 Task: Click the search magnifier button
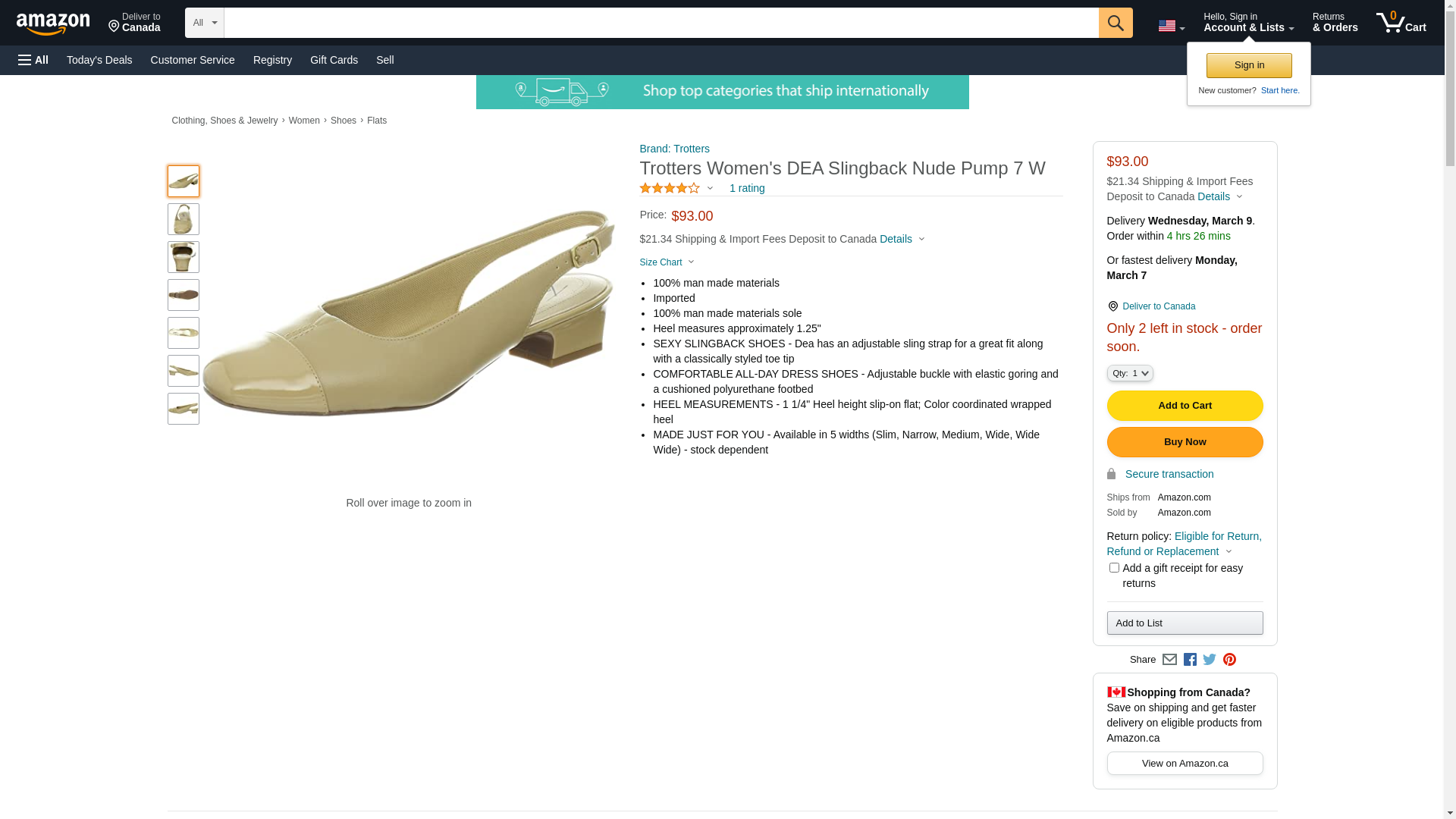coord(1115,23)
